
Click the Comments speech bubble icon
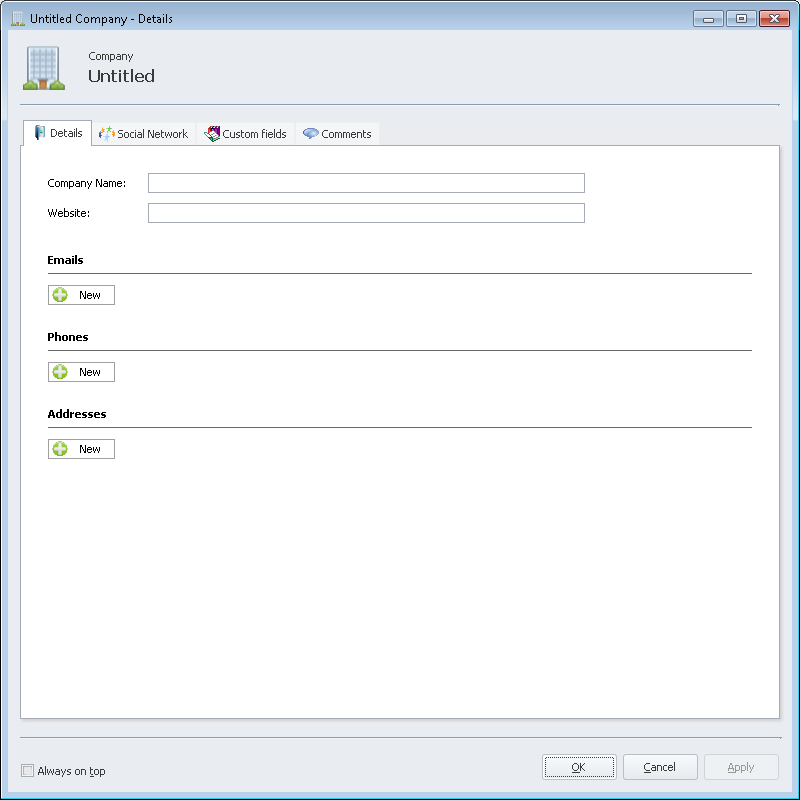coord(310,134)
